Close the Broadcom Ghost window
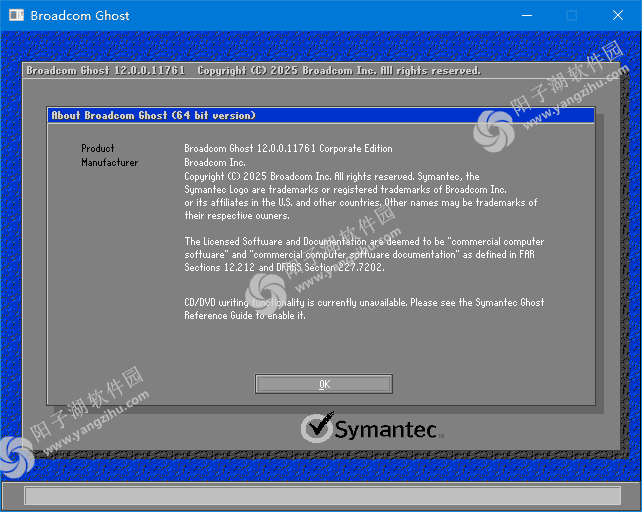 pos(617,16)
